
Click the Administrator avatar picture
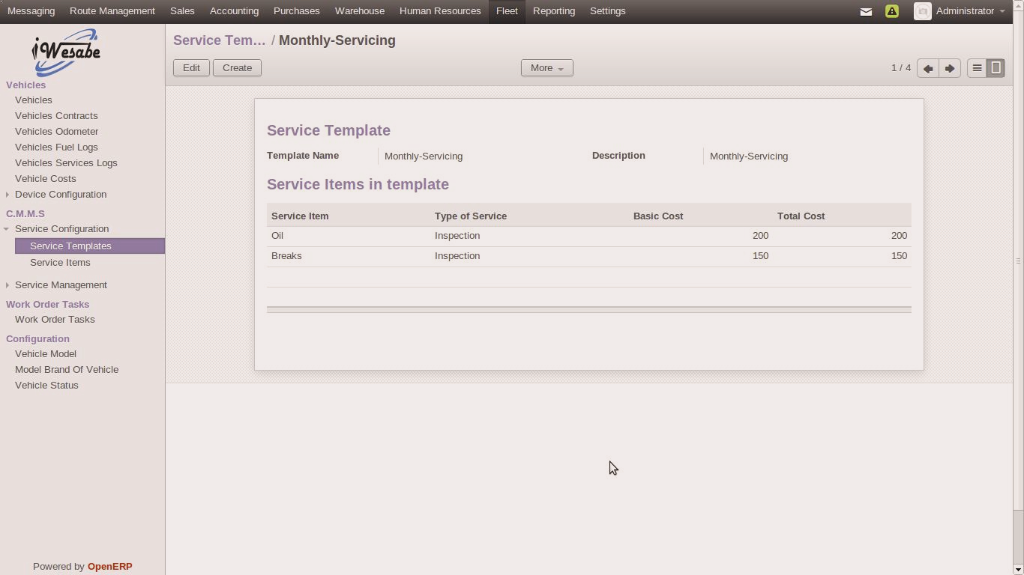(x=922, y=11)
